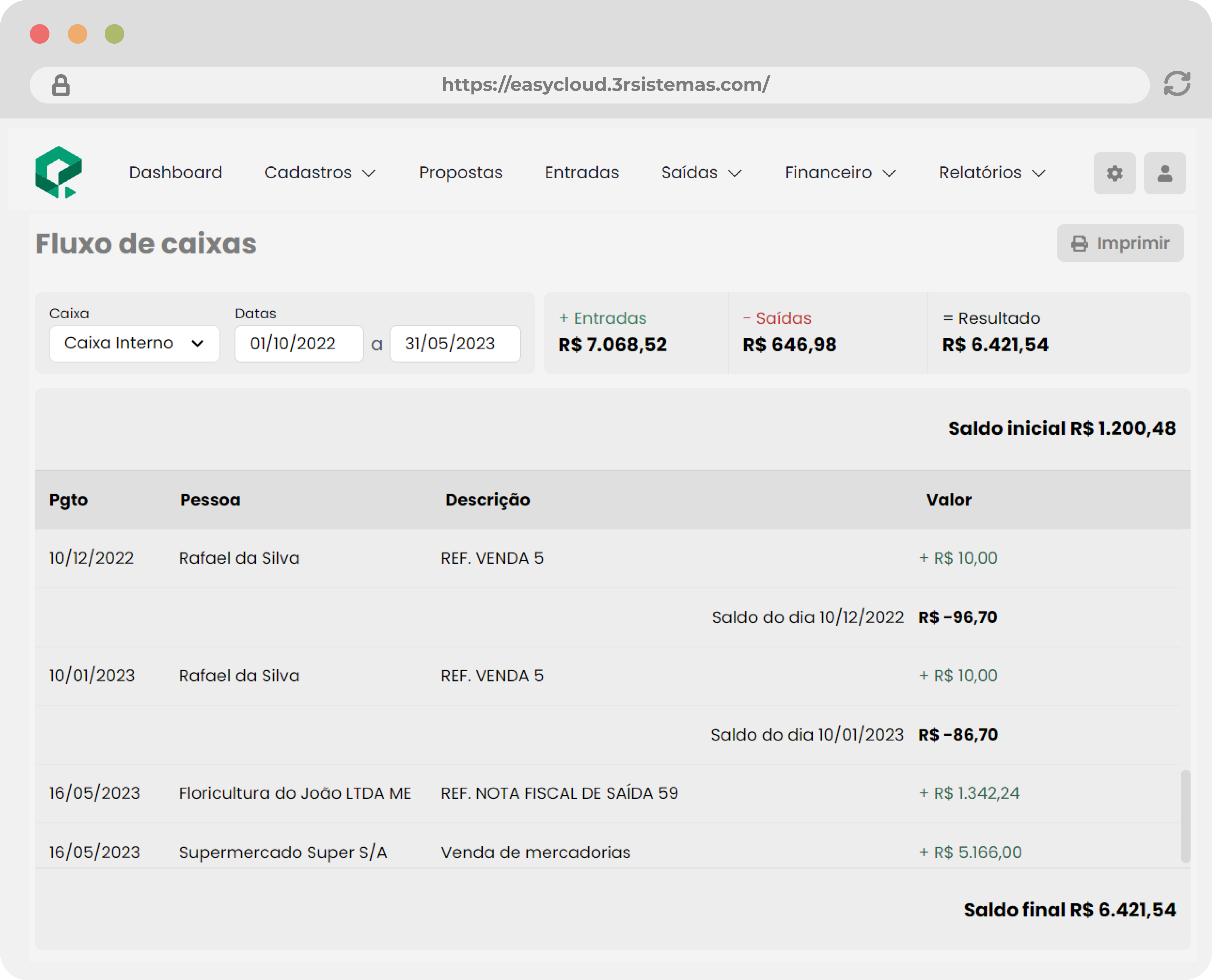Click the Saídas total R$ 646,98
This screenshot has width=1212, height=980.
click(x=789, y=344)
